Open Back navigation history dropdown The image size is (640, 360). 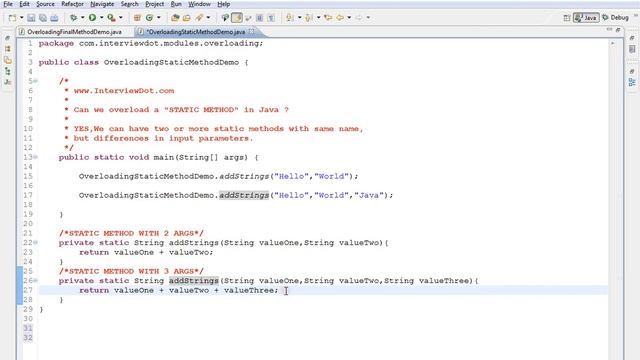point(349,18)
